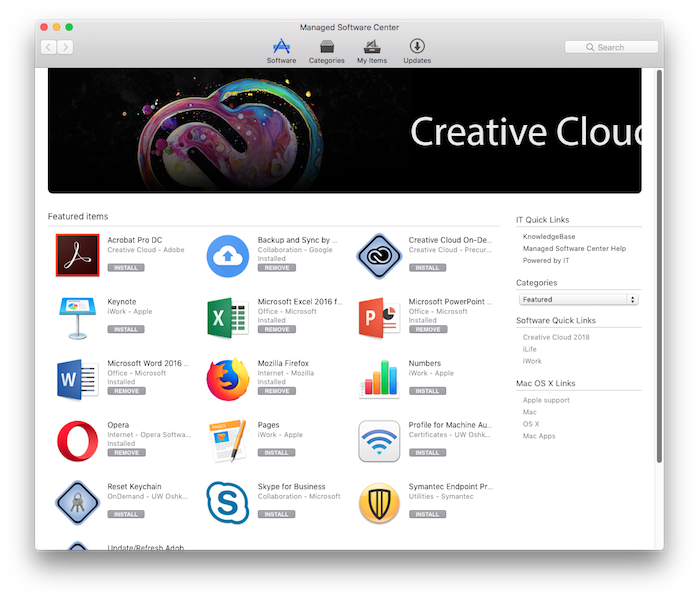Open the Microsoft Excel 2016 icon

228,318
